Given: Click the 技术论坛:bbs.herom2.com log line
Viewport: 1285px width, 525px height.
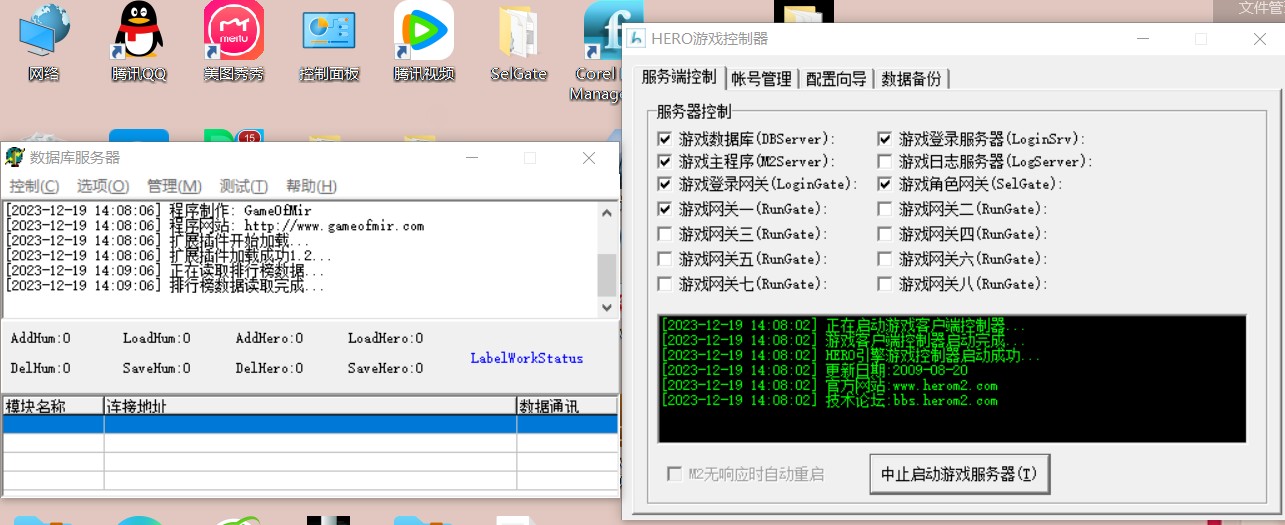Looking at the screenshot, I should (829, 400).
